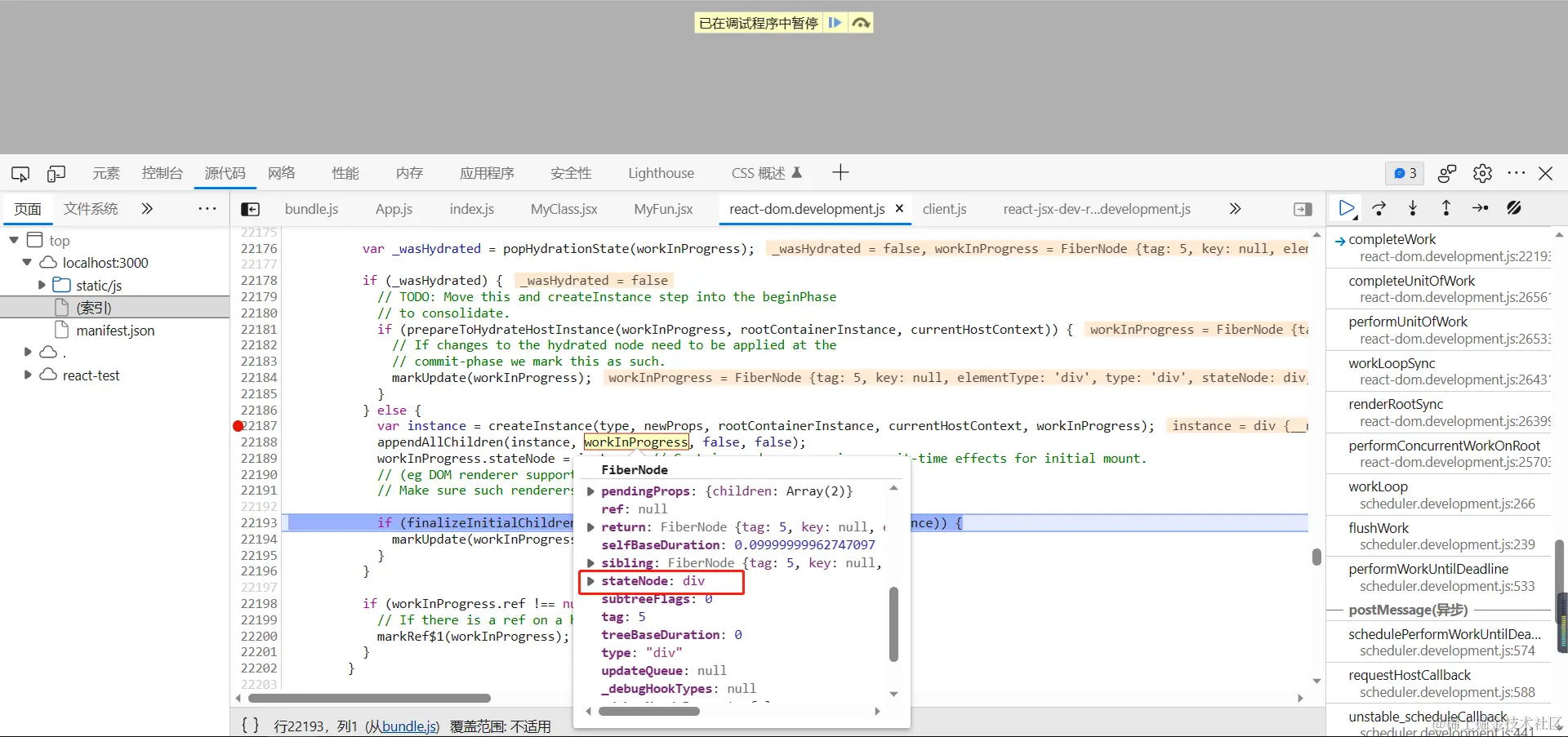Open the bundle.js source link
This screenshot has width=1568, height=737.
pos(410,726)
